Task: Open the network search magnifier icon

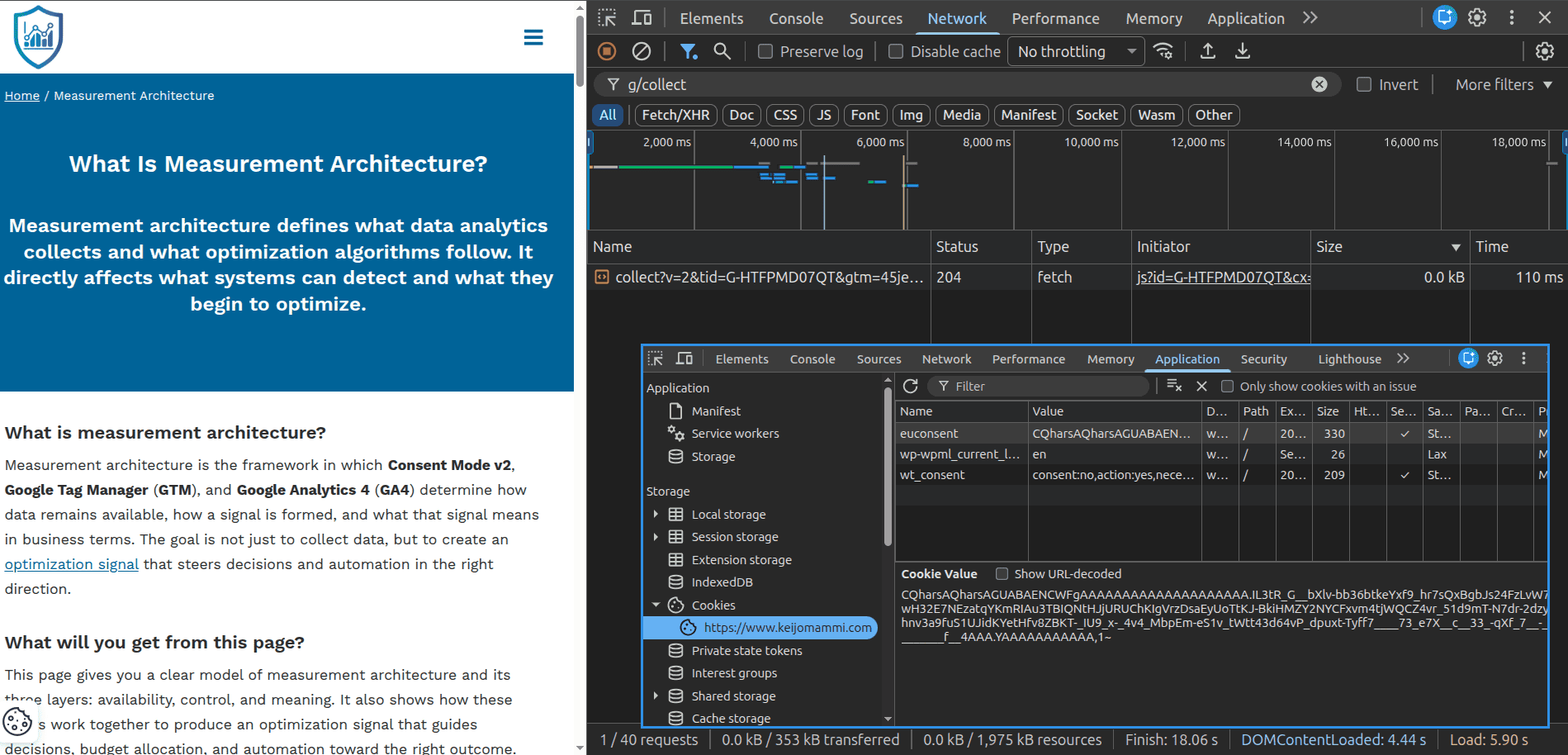Action: coord(722,51)
